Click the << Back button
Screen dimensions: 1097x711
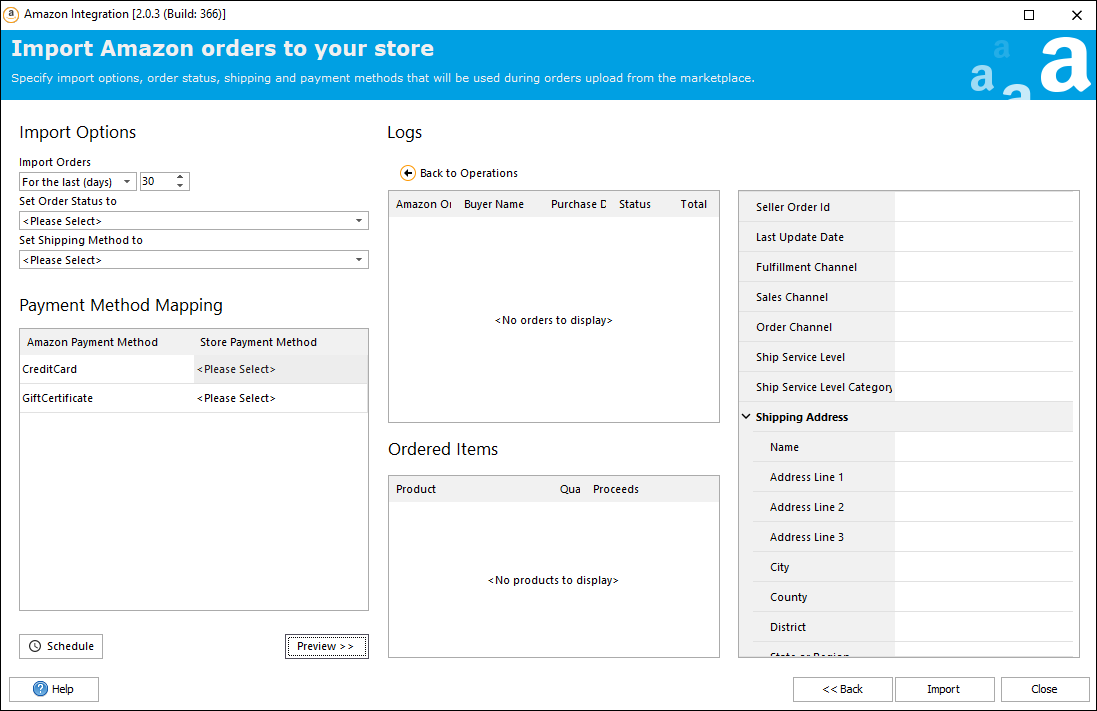[x=842, y=689]
